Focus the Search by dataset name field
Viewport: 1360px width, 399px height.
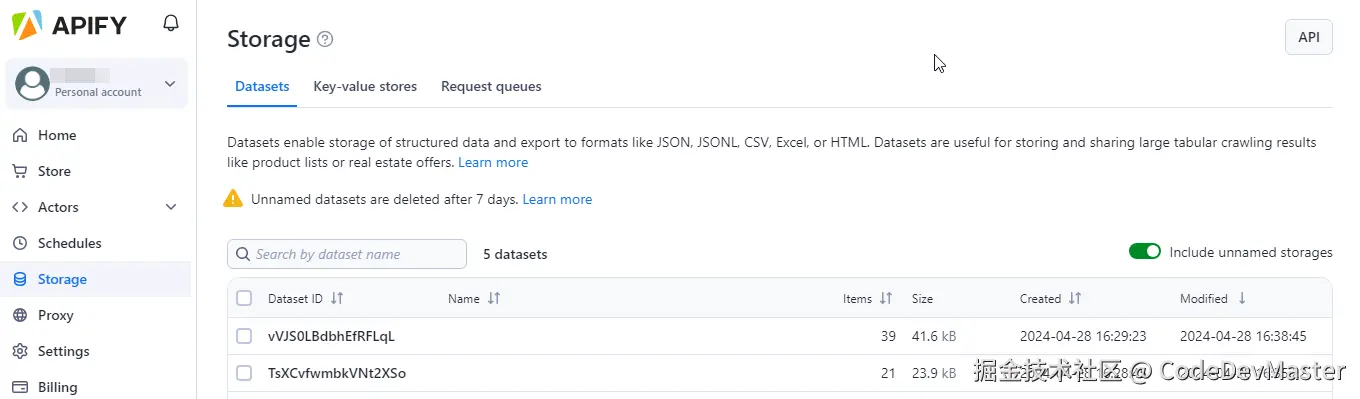click(347, 254)
